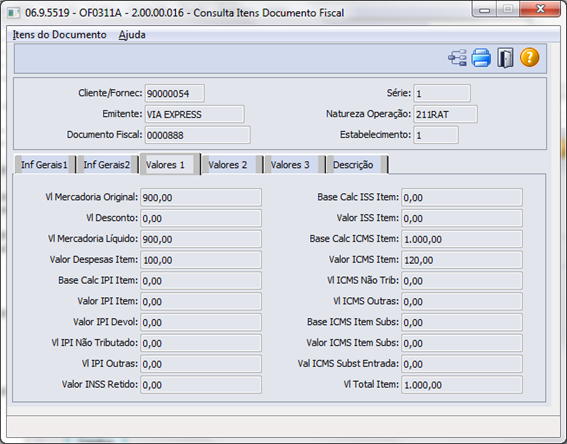Click the Valor Despesas Item field
The width and height of the screenshot is (567, 444).
click(201, 260)
